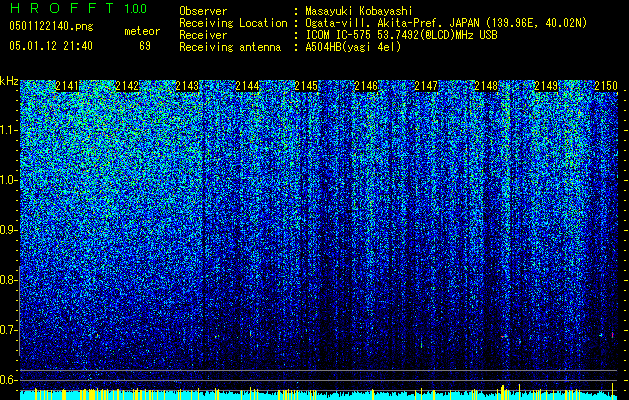629x400 pixels.
Task: Click the 0.9 kHz axis label
Action: [7, 230]
